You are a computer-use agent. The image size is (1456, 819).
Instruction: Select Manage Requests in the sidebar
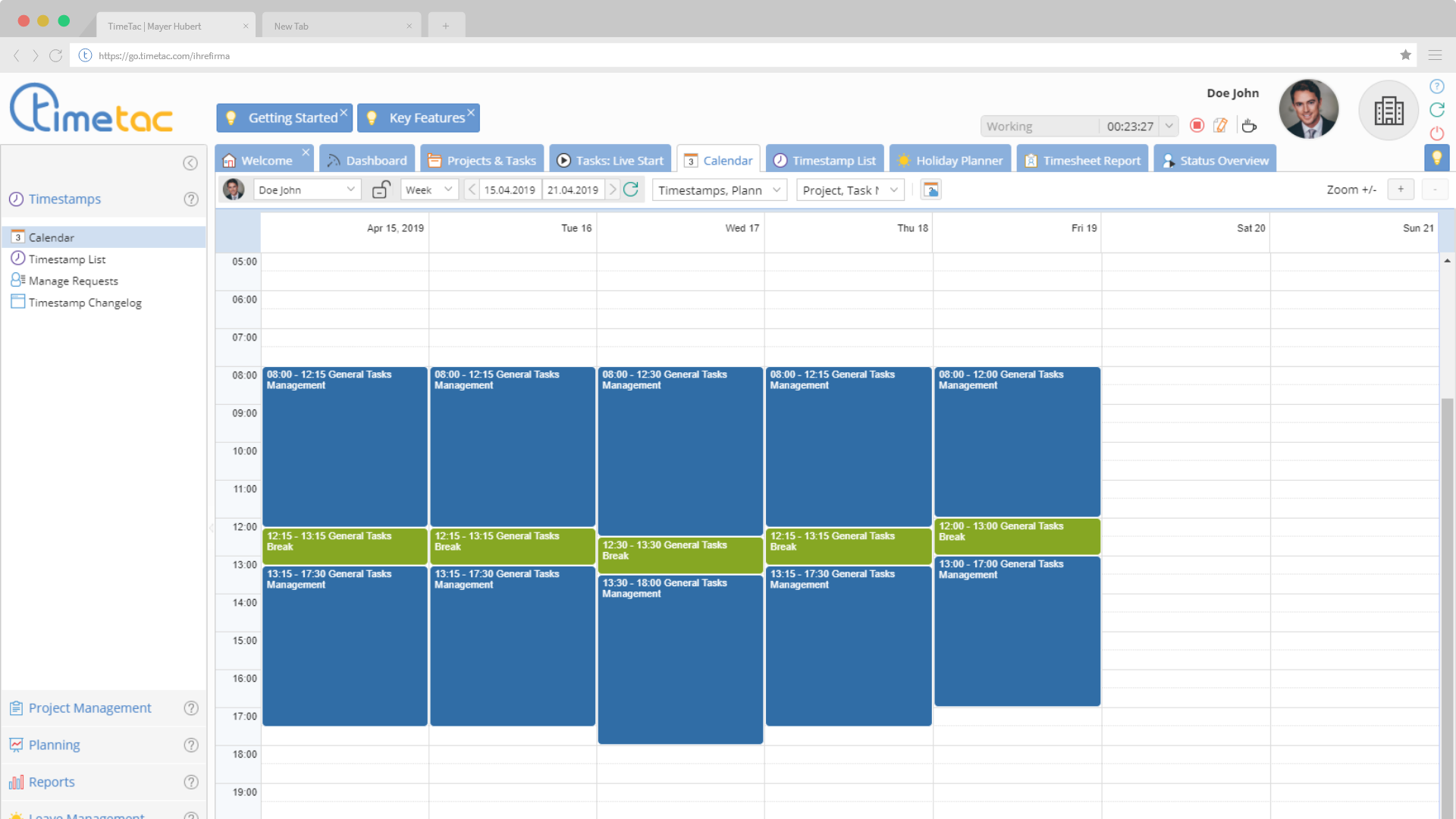73,281
